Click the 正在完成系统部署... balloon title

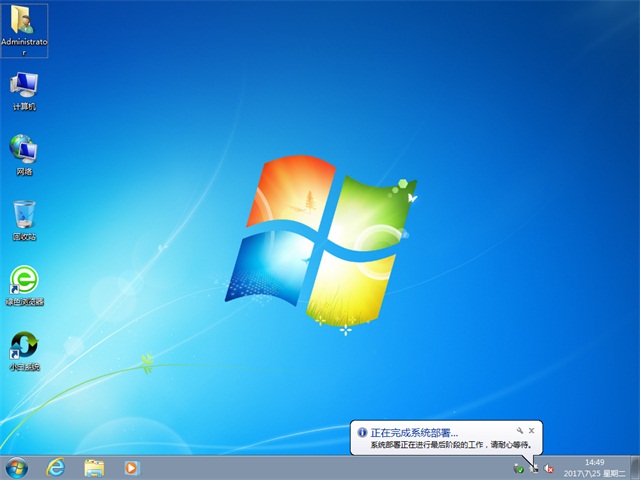pyautogui.click(x=414, y=433)
